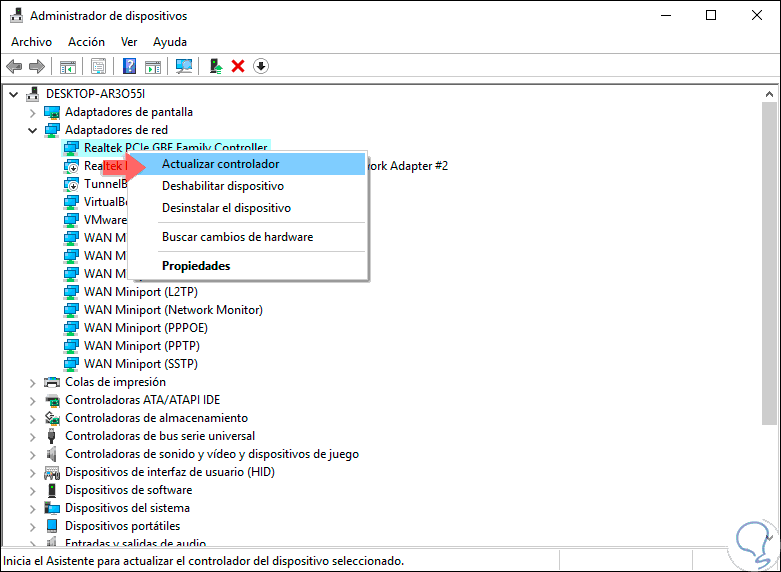Collapse the Adaptadores de red node
The width and height of the screenshot is (781, 572).
32,131
